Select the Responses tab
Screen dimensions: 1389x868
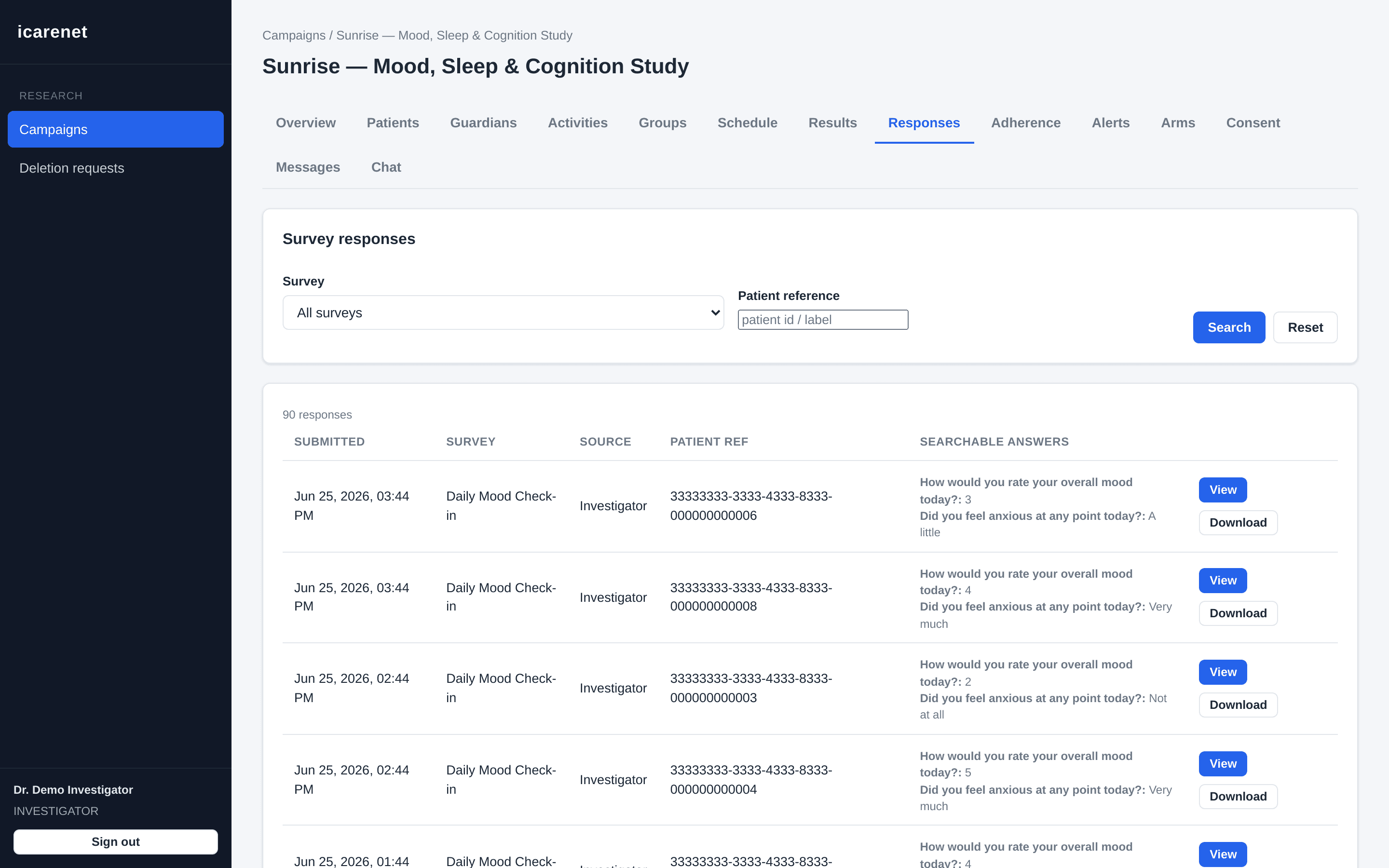coord(924,123)
